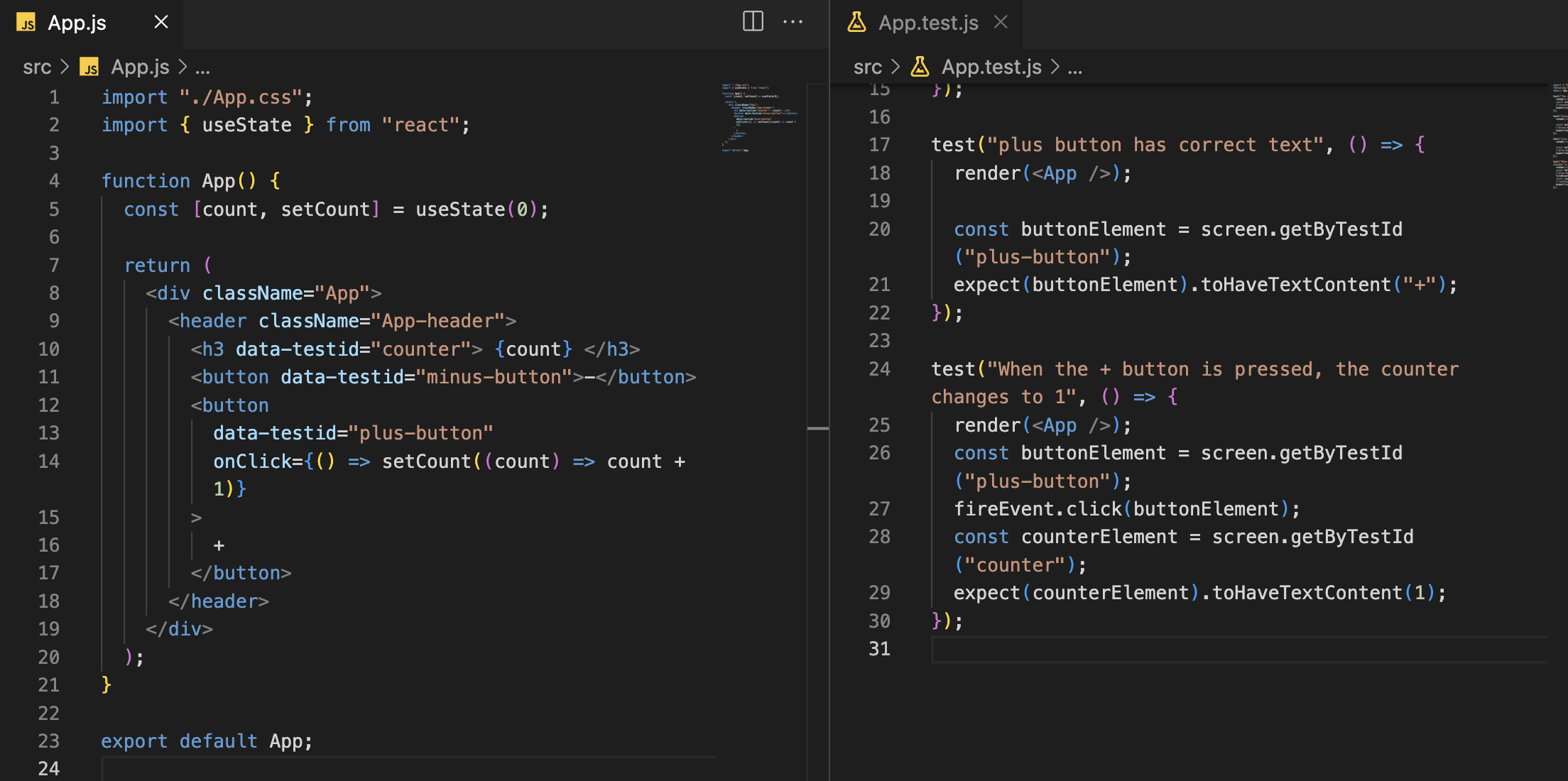Close the App.js tab
1568x781 pixels.
pyautogui.click(x=161, y=22)
